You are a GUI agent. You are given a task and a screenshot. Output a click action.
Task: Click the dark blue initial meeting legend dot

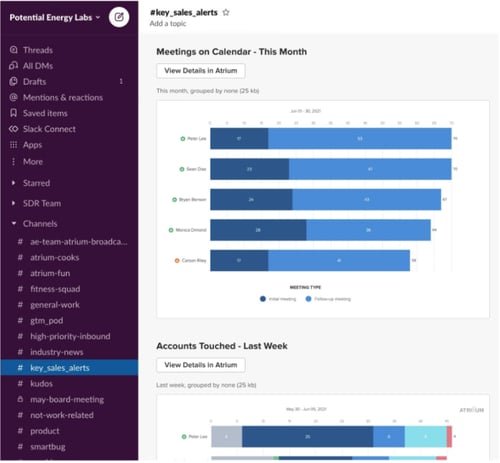pos(263,299)
